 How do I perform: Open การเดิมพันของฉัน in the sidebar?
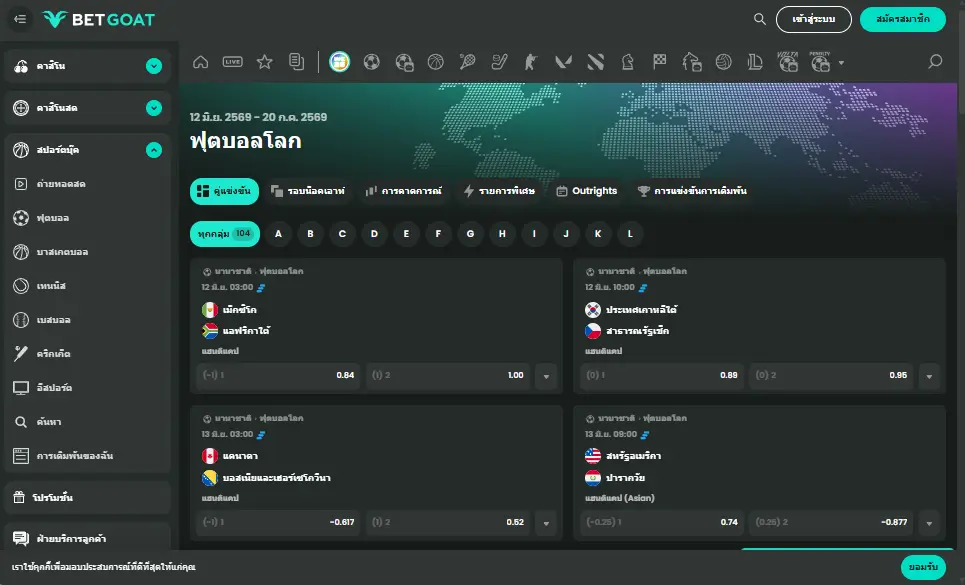tap(87, 456)
